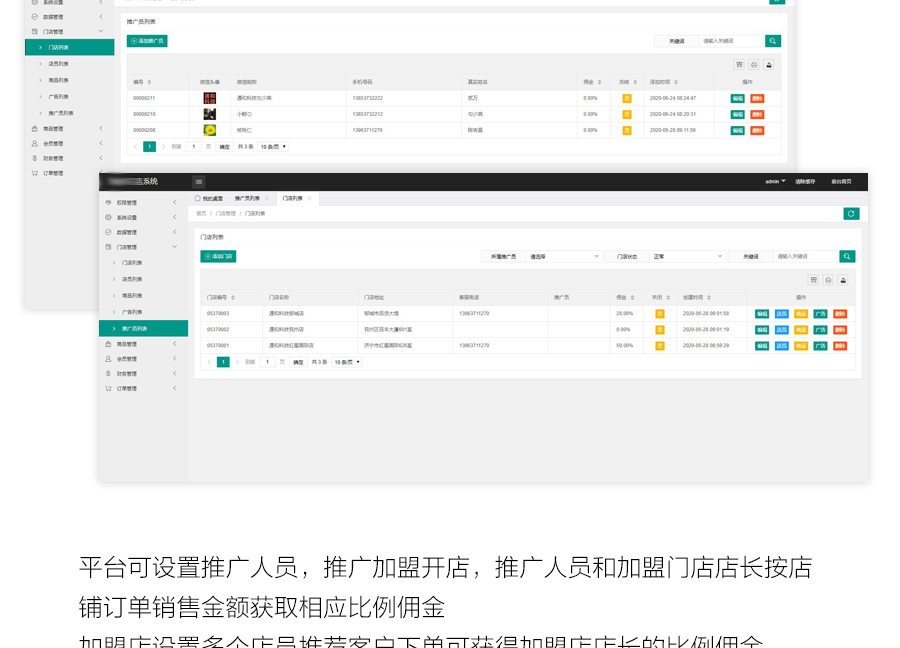
Task: Open the admin user dropdown in header
Action: [775, 181]
